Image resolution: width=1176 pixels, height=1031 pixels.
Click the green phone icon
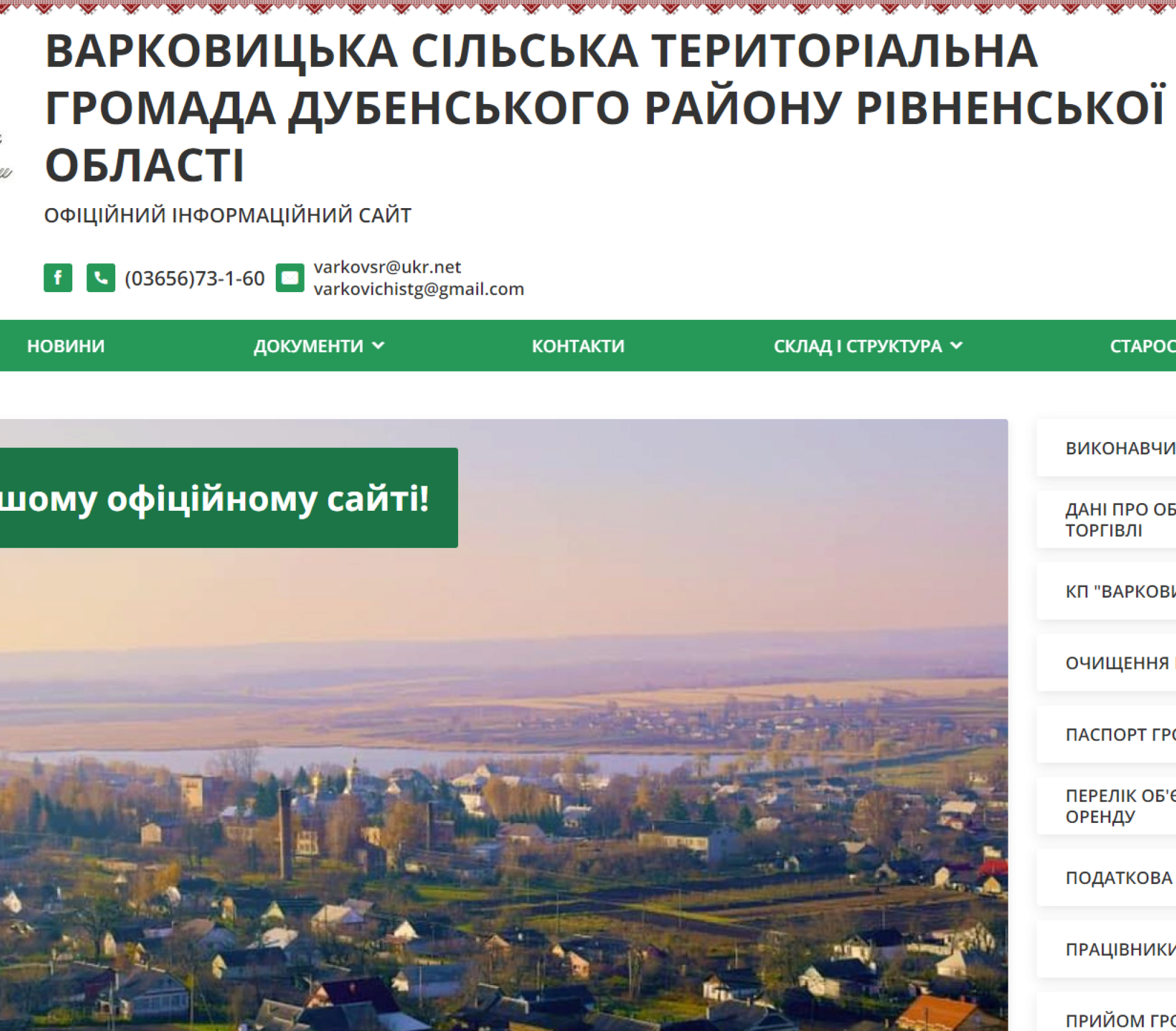101,277
